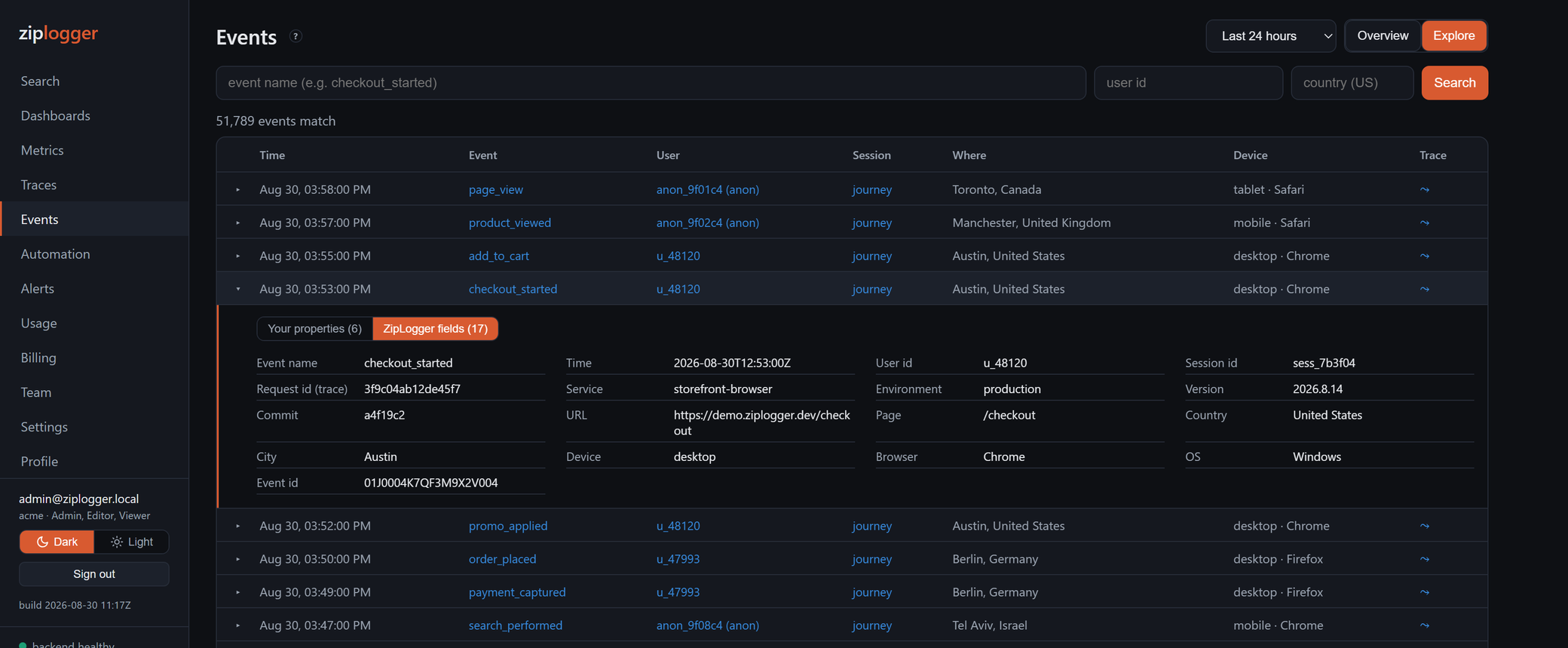Screen dimensions: 1568x648
Task: Select ZipLogger fields (17) tab
Action: 435,328
